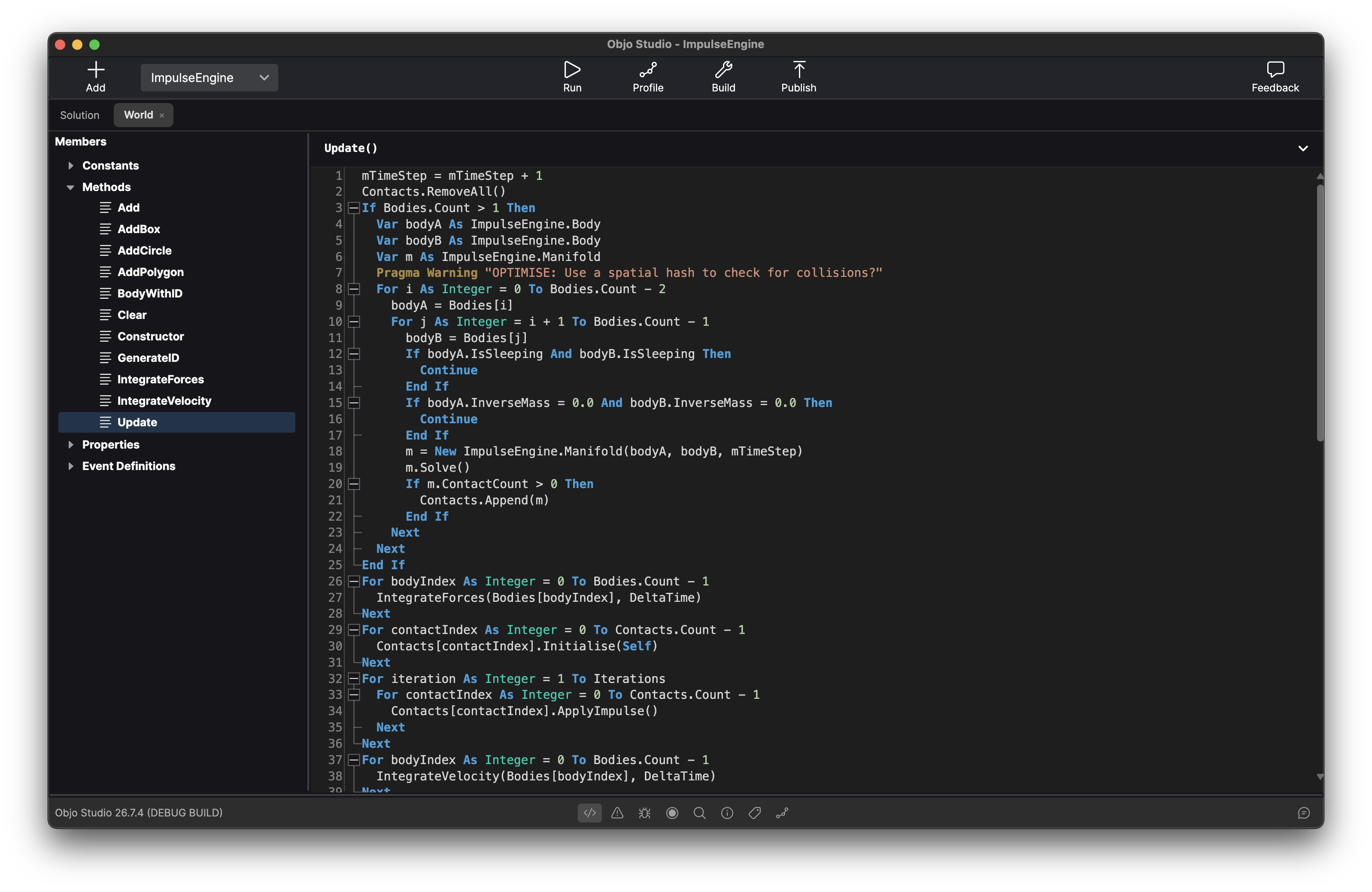Open the debugger bug icon panel
The height and width of the screenshot is (892, 1372).
(x=644, y=813)
